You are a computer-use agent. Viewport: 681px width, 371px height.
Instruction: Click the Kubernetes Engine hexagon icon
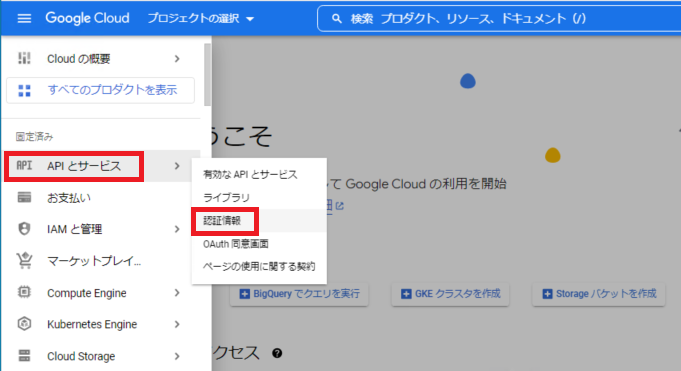click(24, 324)
